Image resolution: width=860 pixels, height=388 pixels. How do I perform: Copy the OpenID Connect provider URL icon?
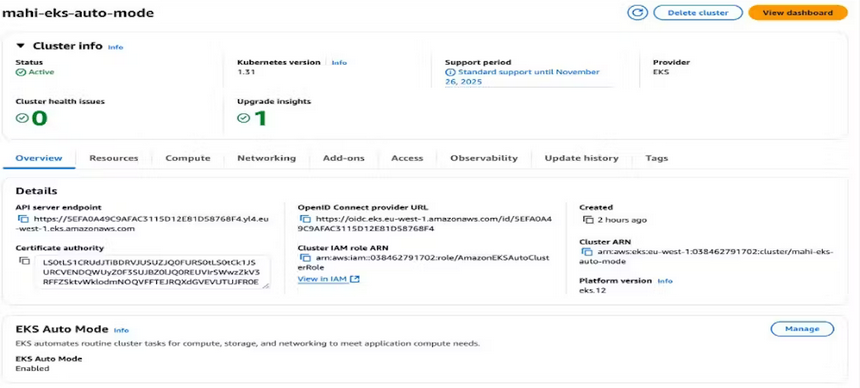click(305, 219)
